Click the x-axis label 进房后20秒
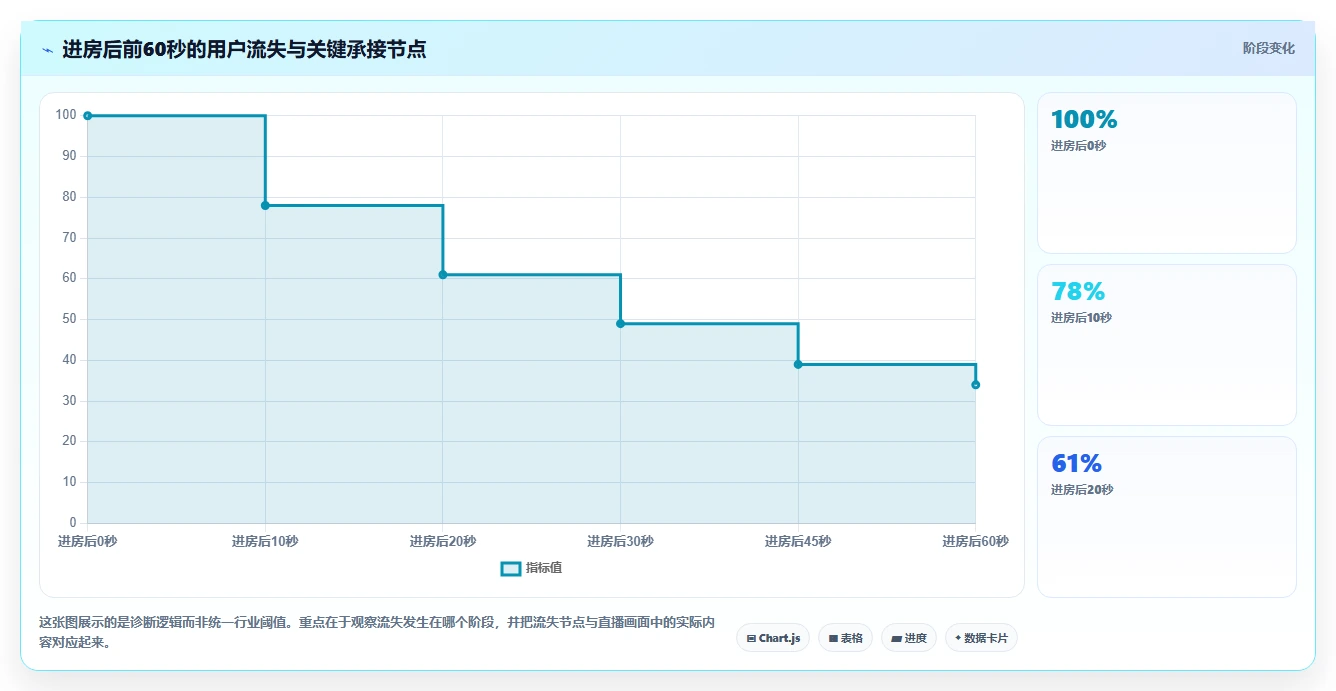Viewport: 1336px width, 691px height. pyautogui.click(x=443, y=542)
